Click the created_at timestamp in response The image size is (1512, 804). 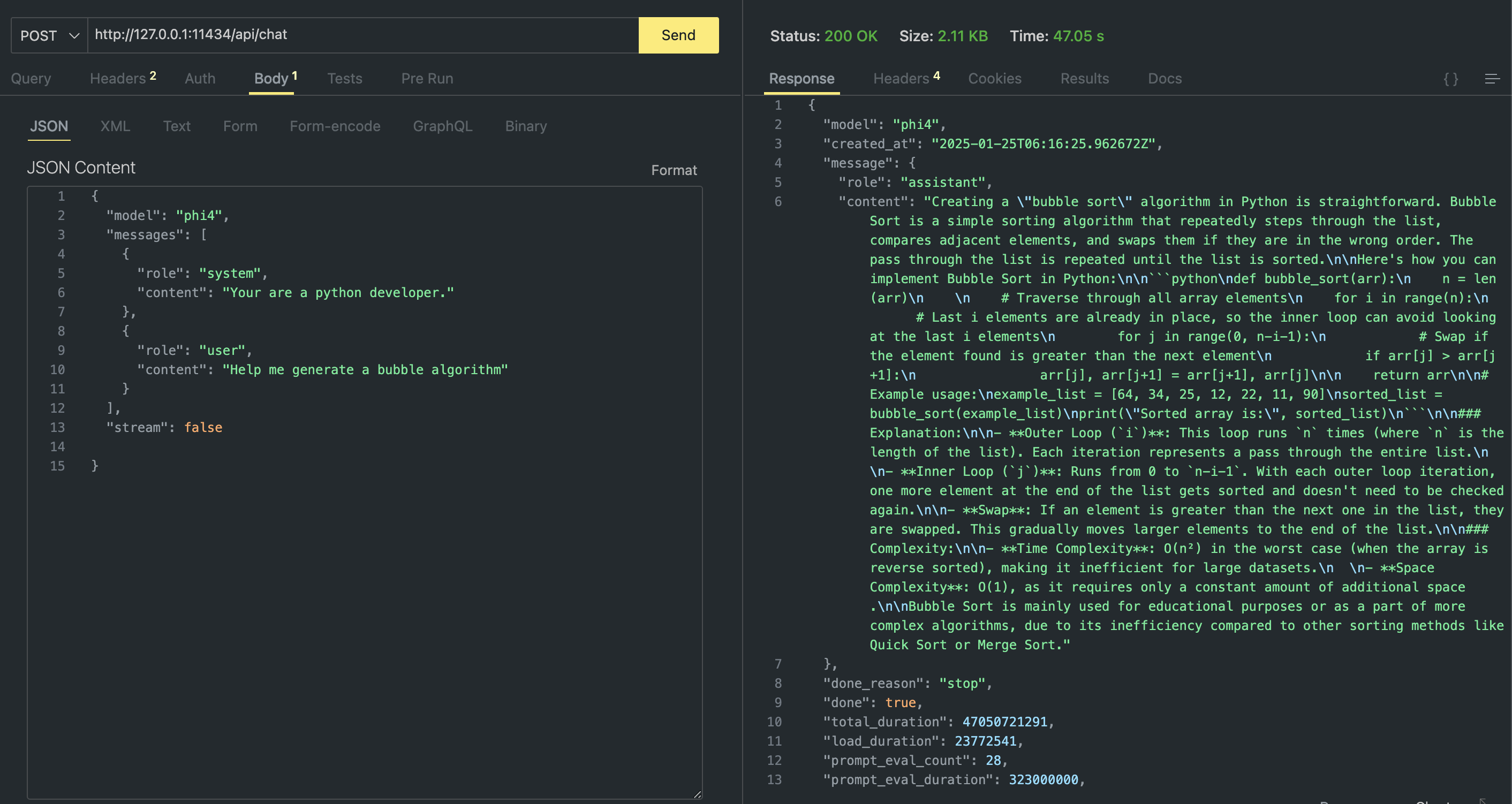1044,144
